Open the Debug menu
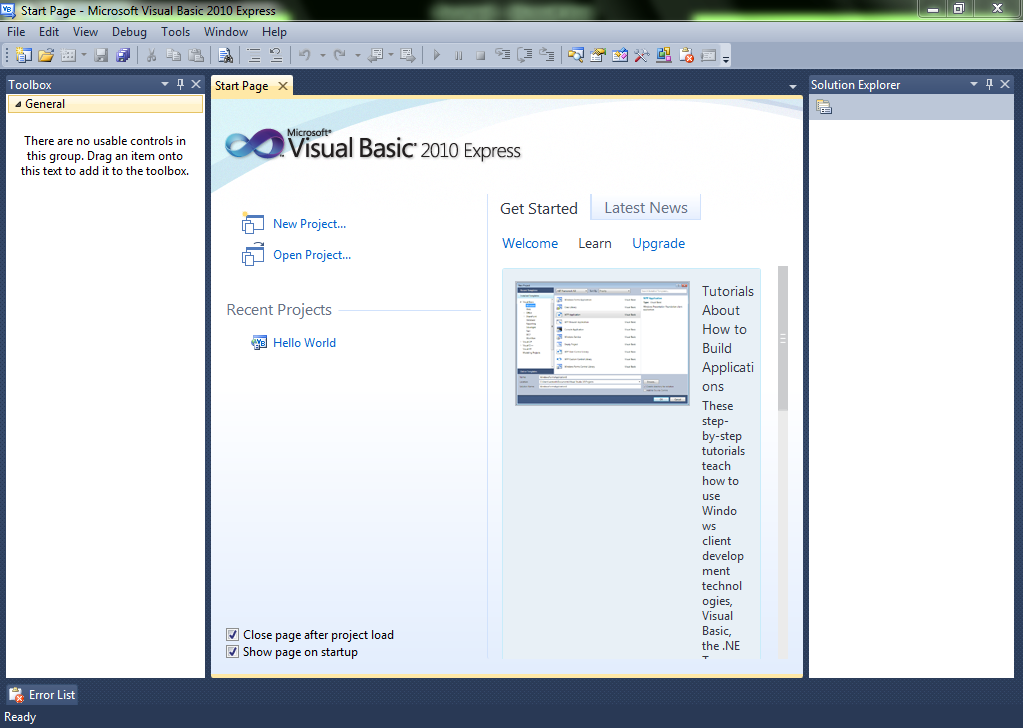 (x=129, y=31)
